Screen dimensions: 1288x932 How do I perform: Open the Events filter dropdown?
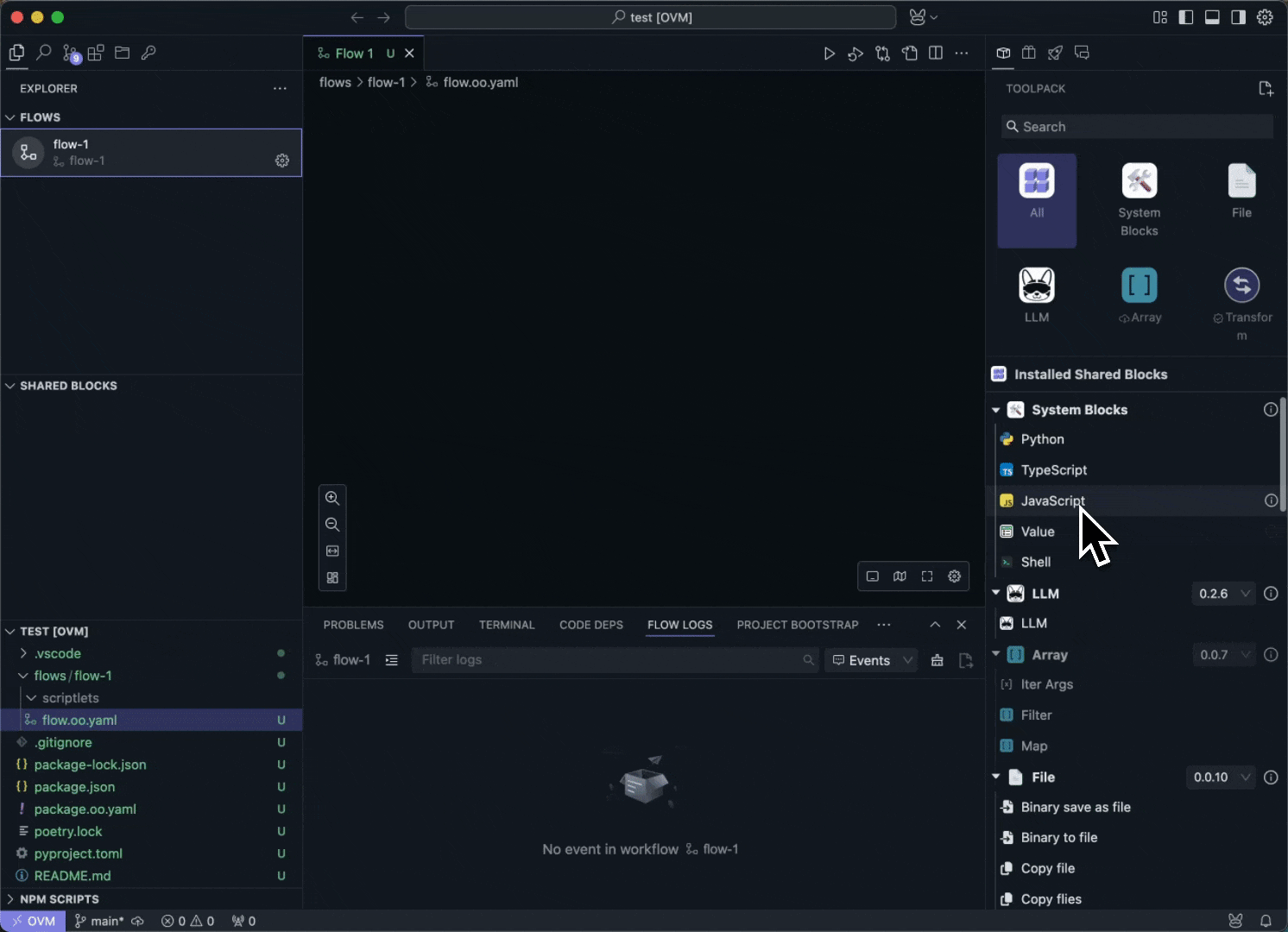(870, 660)
